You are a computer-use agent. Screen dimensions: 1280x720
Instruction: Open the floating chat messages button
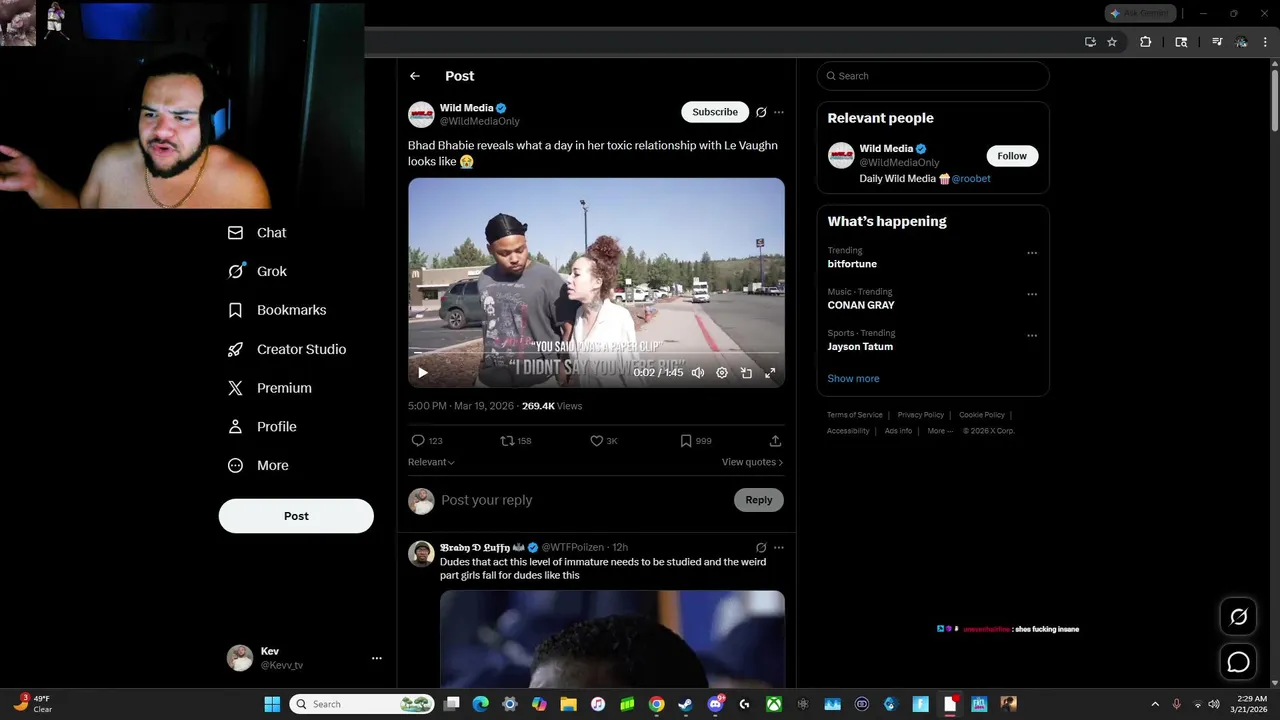click(1238, 662)
